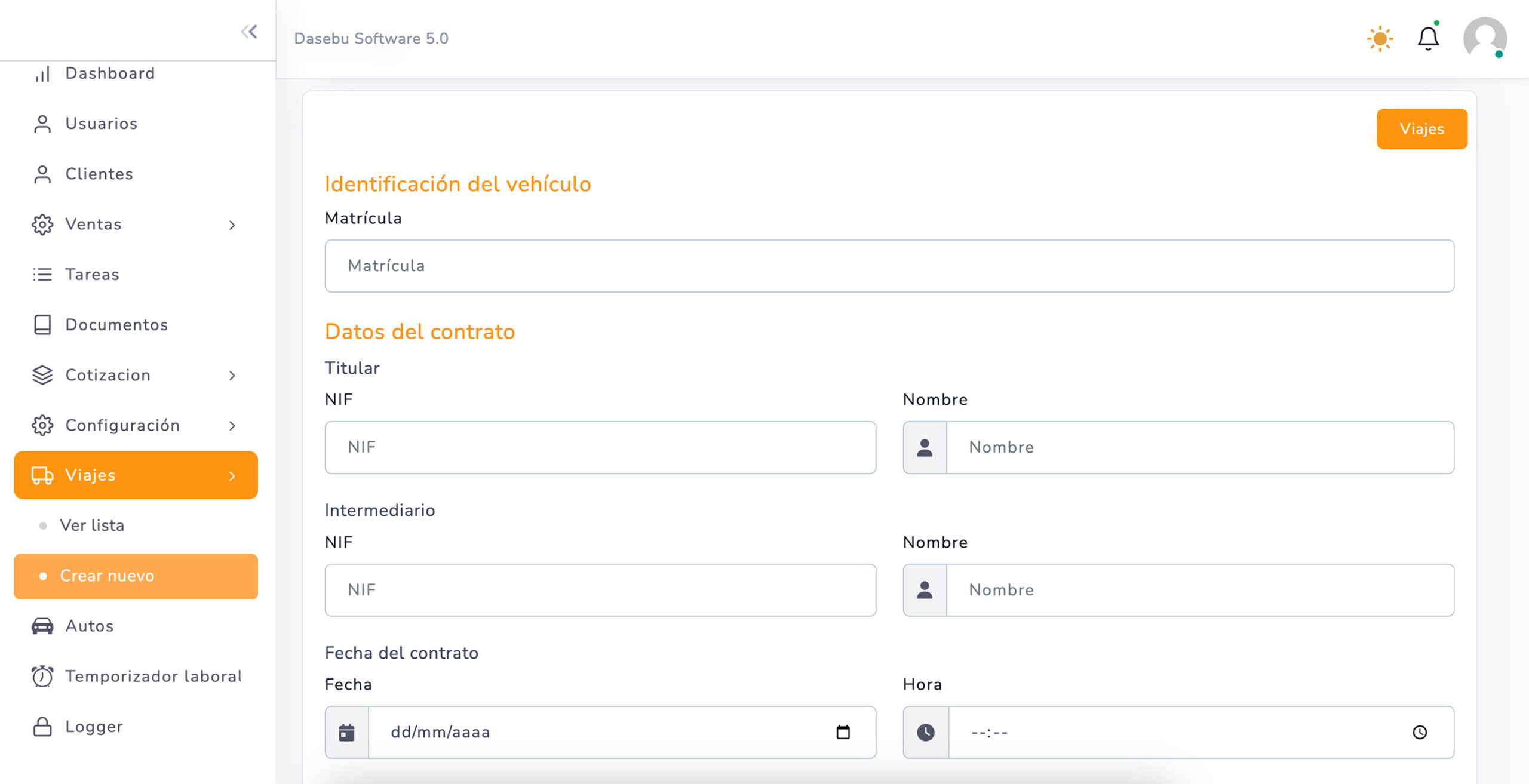Image resolution: width=1529 pixels, height=784 pixels.
Task: Collapse the Viajes submenu chevron
Action: [x=232, y=476]
